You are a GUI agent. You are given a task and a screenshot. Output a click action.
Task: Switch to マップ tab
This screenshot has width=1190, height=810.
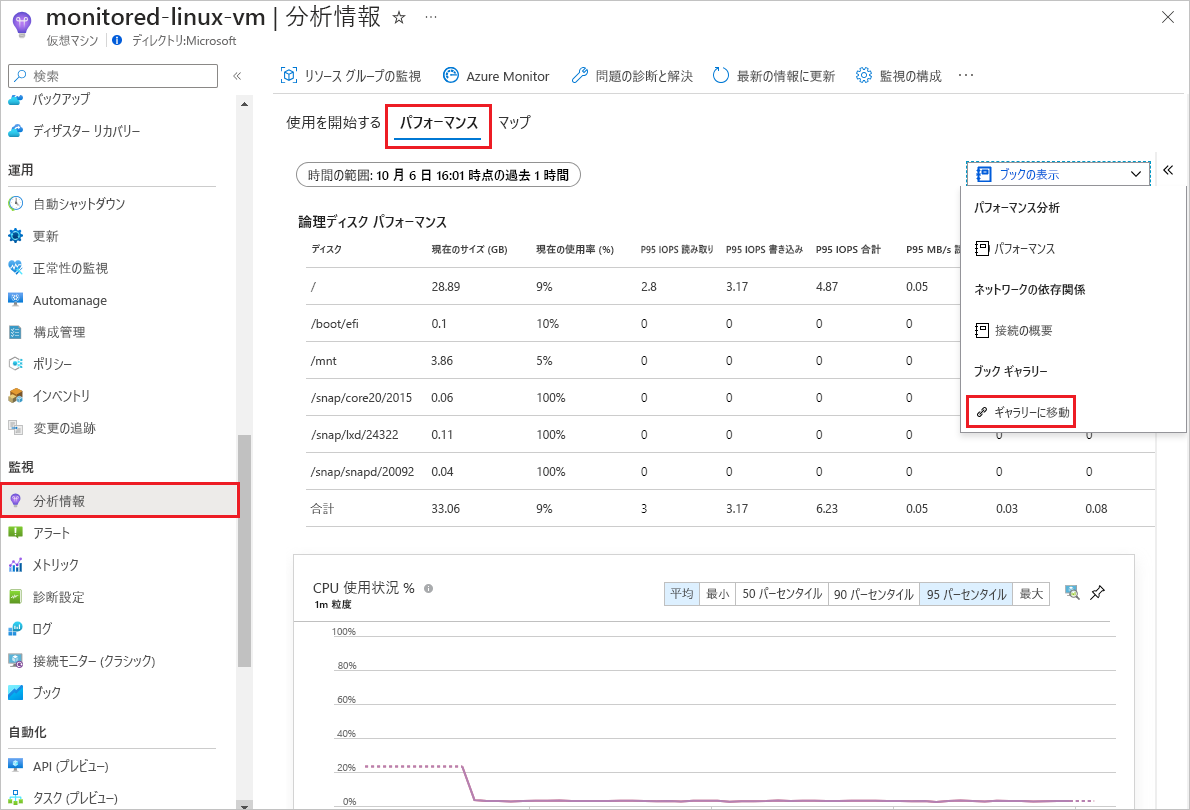514,122
